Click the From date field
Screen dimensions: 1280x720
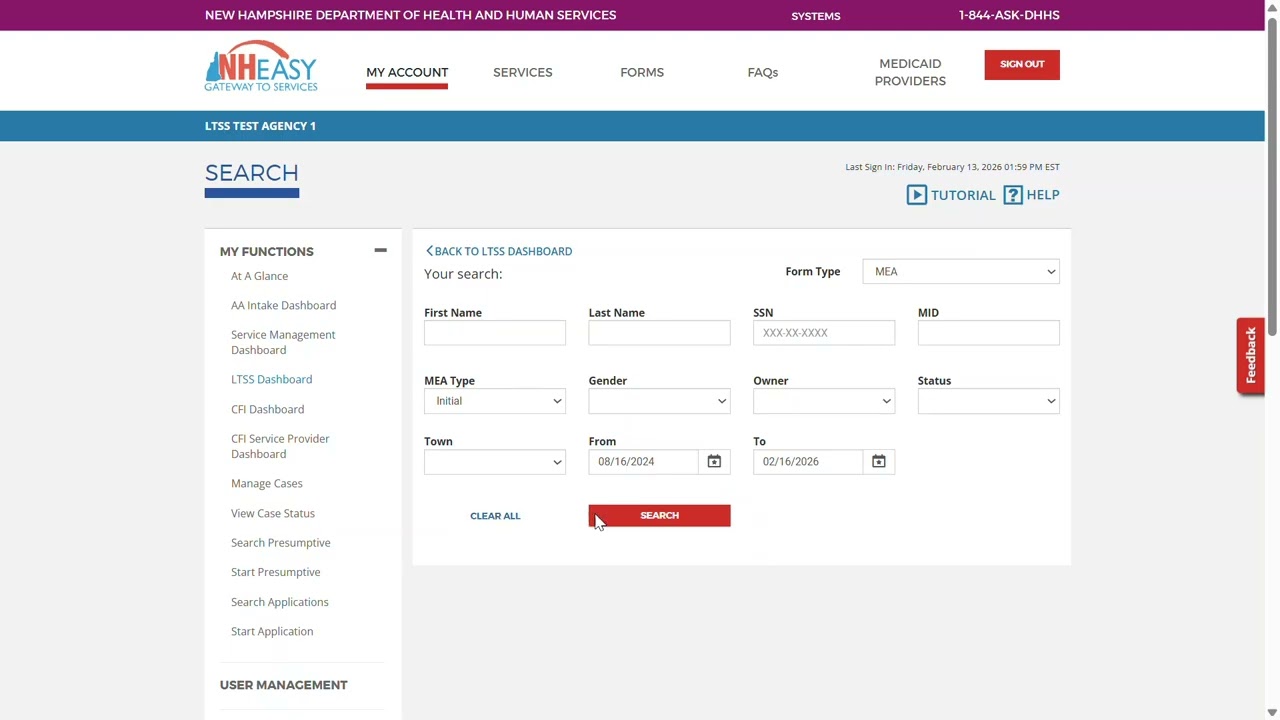[x=645, y=461]
